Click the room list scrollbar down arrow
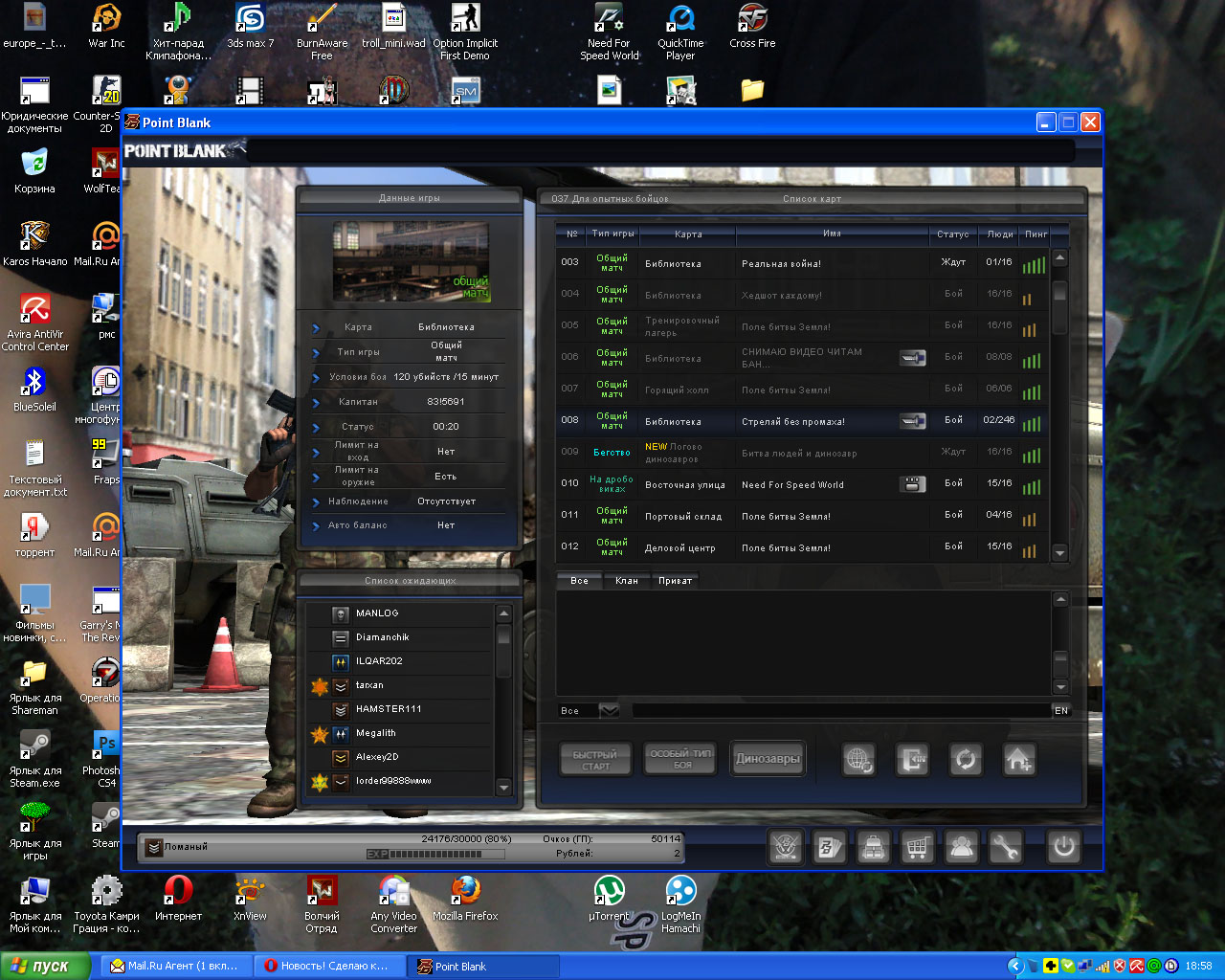1225x980 pixels. (1059, 553)
